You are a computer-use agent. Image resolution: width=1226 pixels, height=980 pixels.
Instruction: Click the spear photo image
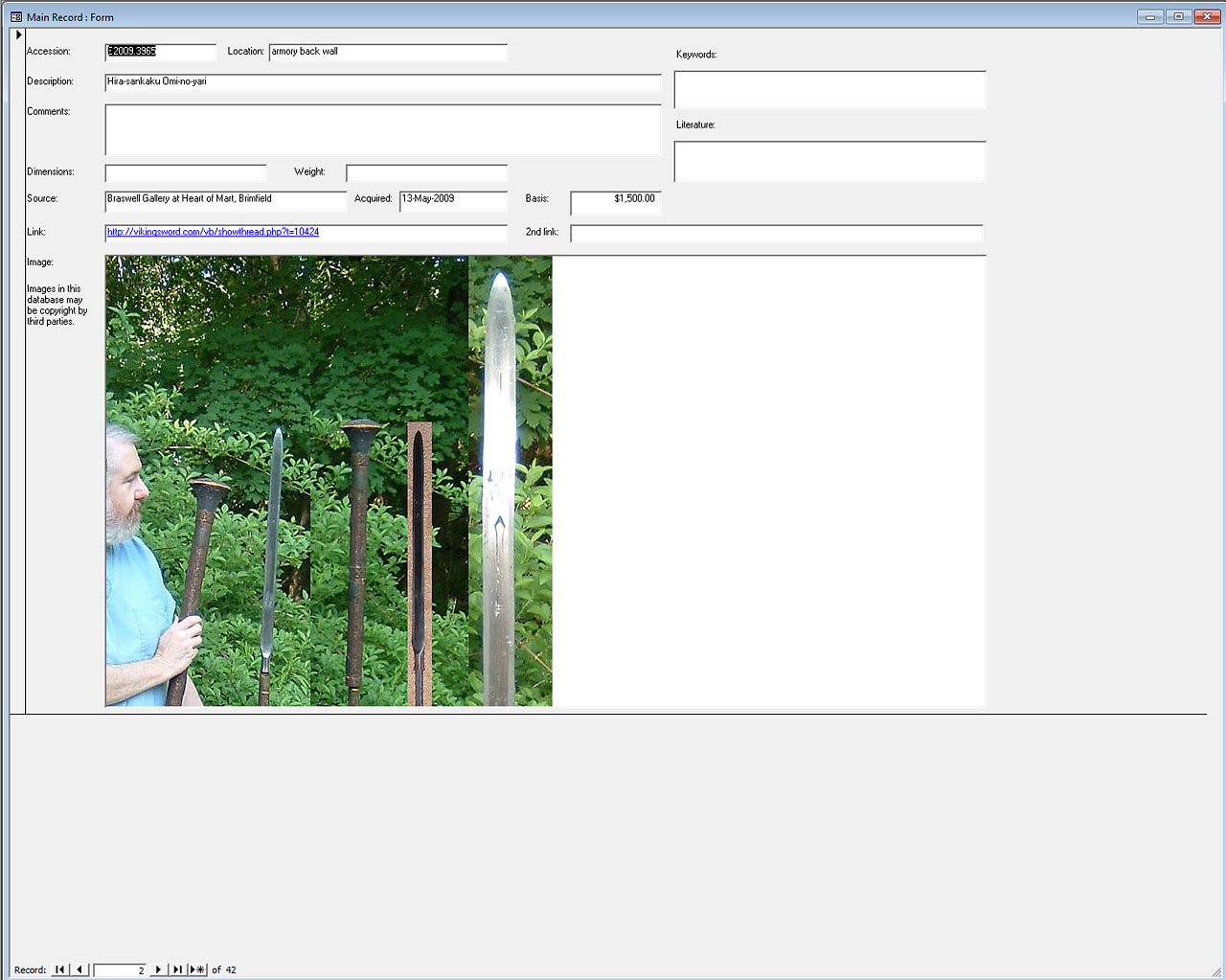pyautogui.click(x=329, y=481)
